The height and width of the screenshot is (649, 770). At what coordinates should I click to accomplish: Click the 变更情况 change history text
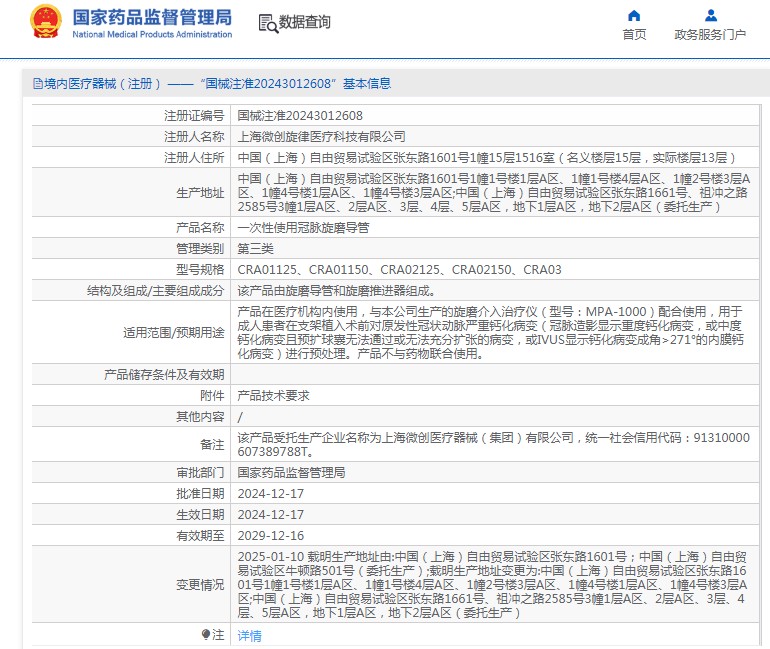493,585
